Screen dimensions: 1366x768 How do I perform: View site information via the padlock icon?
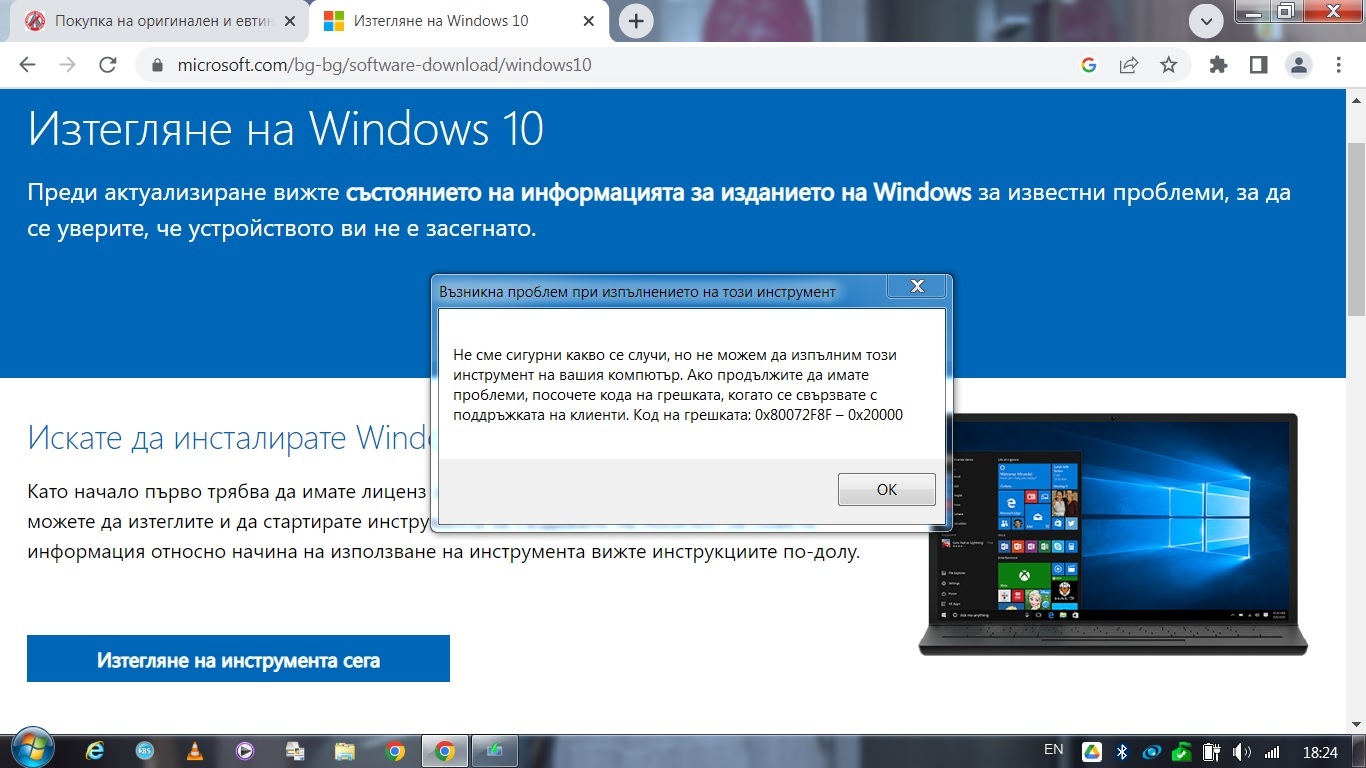(x=156, y=66)
